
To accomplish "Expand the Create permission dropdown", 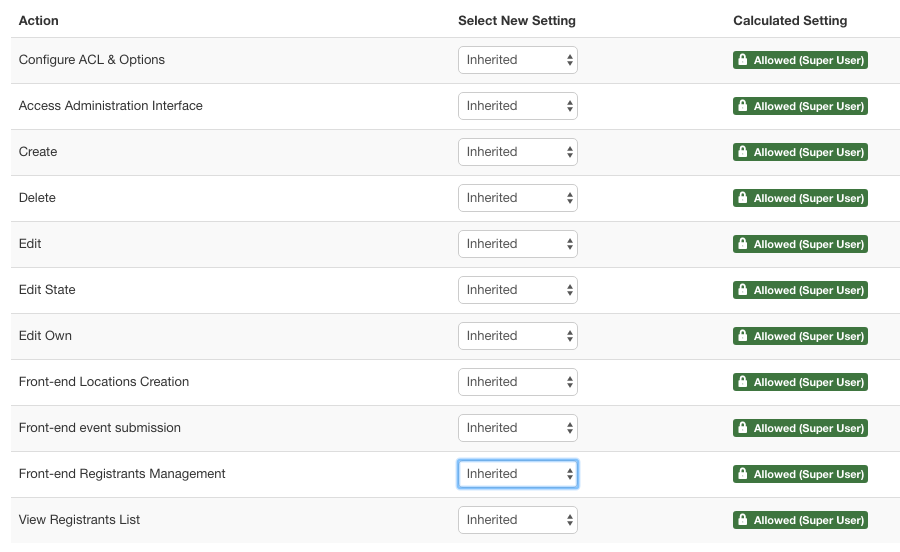I will click(517, 152).
